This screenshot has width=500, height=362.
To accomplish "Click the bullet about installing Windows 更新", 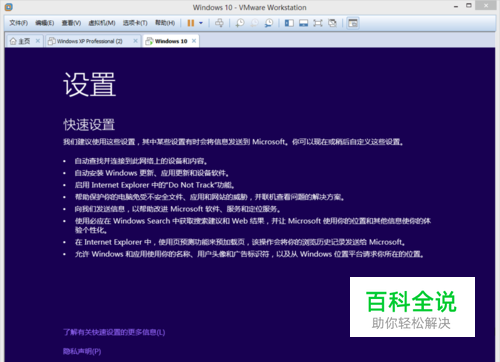I will click(x=152, y=173).
